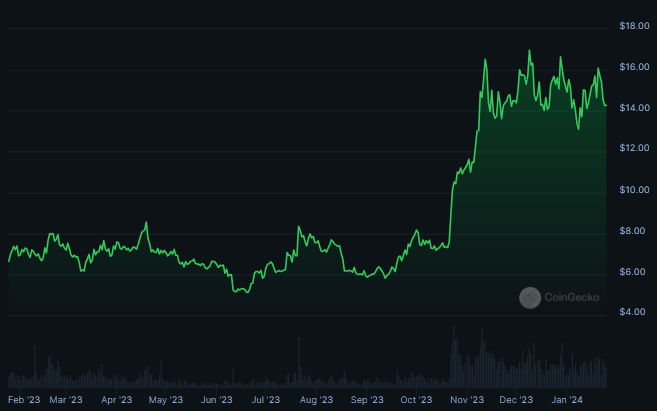Click the Sep '23 date label
The width and height of the screenshot is (657, 411).
tap(367, 400)
